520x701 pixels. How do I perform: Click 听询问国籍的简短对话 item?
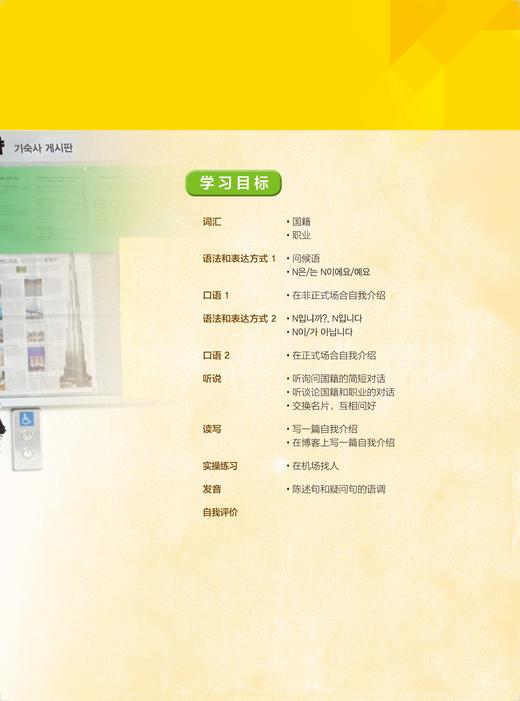tap(338, 379)
